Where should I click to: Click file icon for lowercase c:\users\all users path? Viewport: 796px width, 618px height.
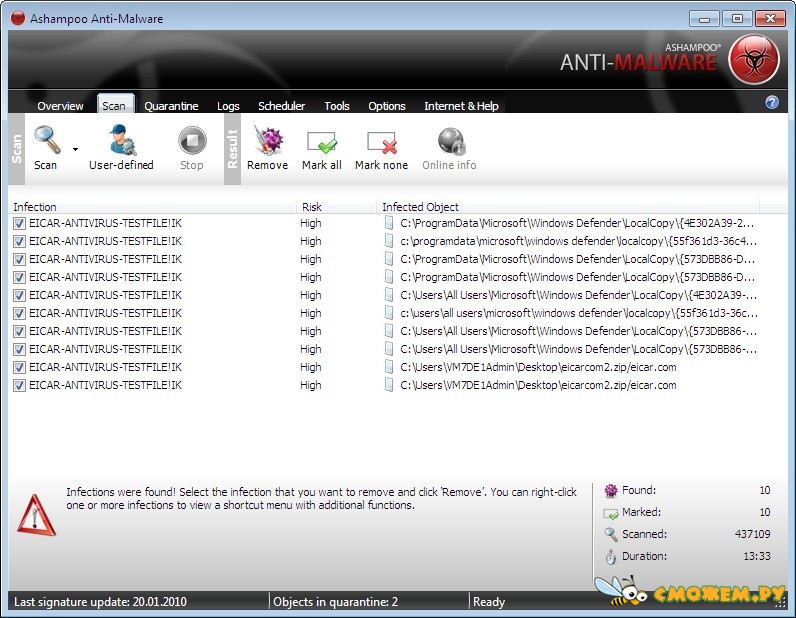click(389, 313)
